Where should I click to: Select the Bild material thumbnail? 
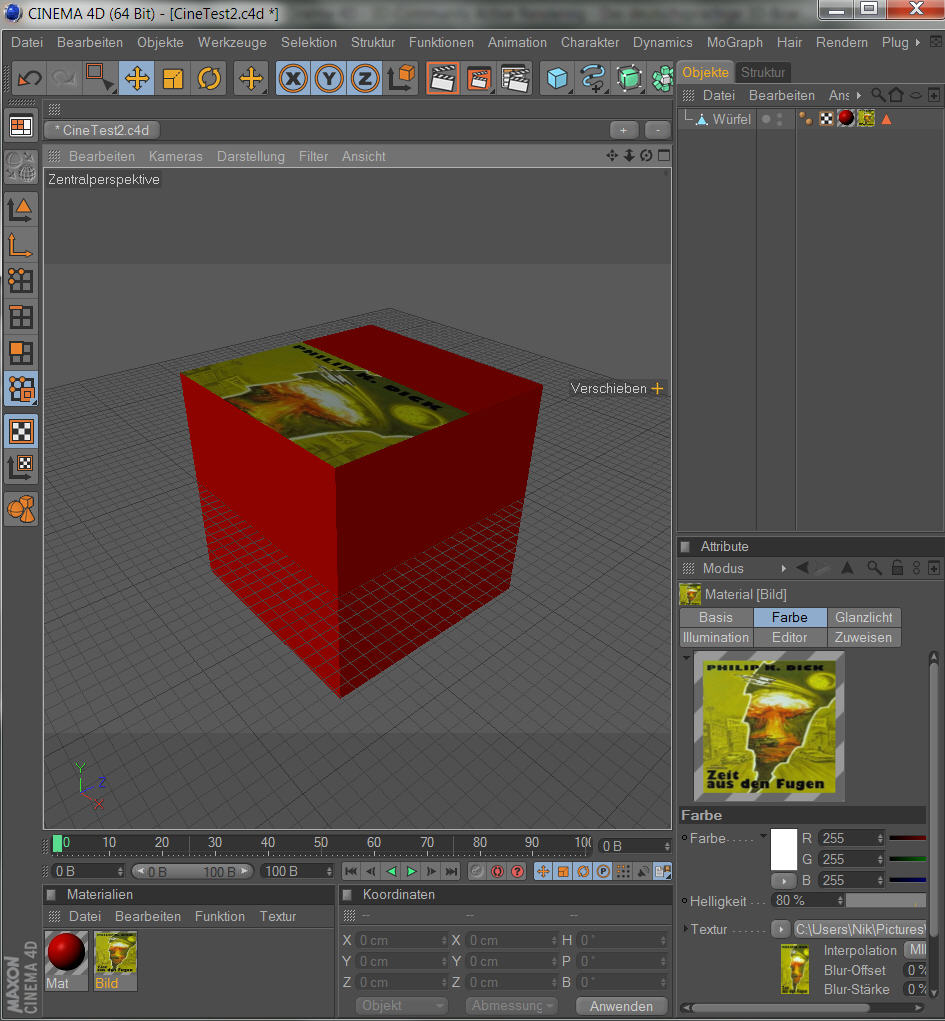point(115,960)
